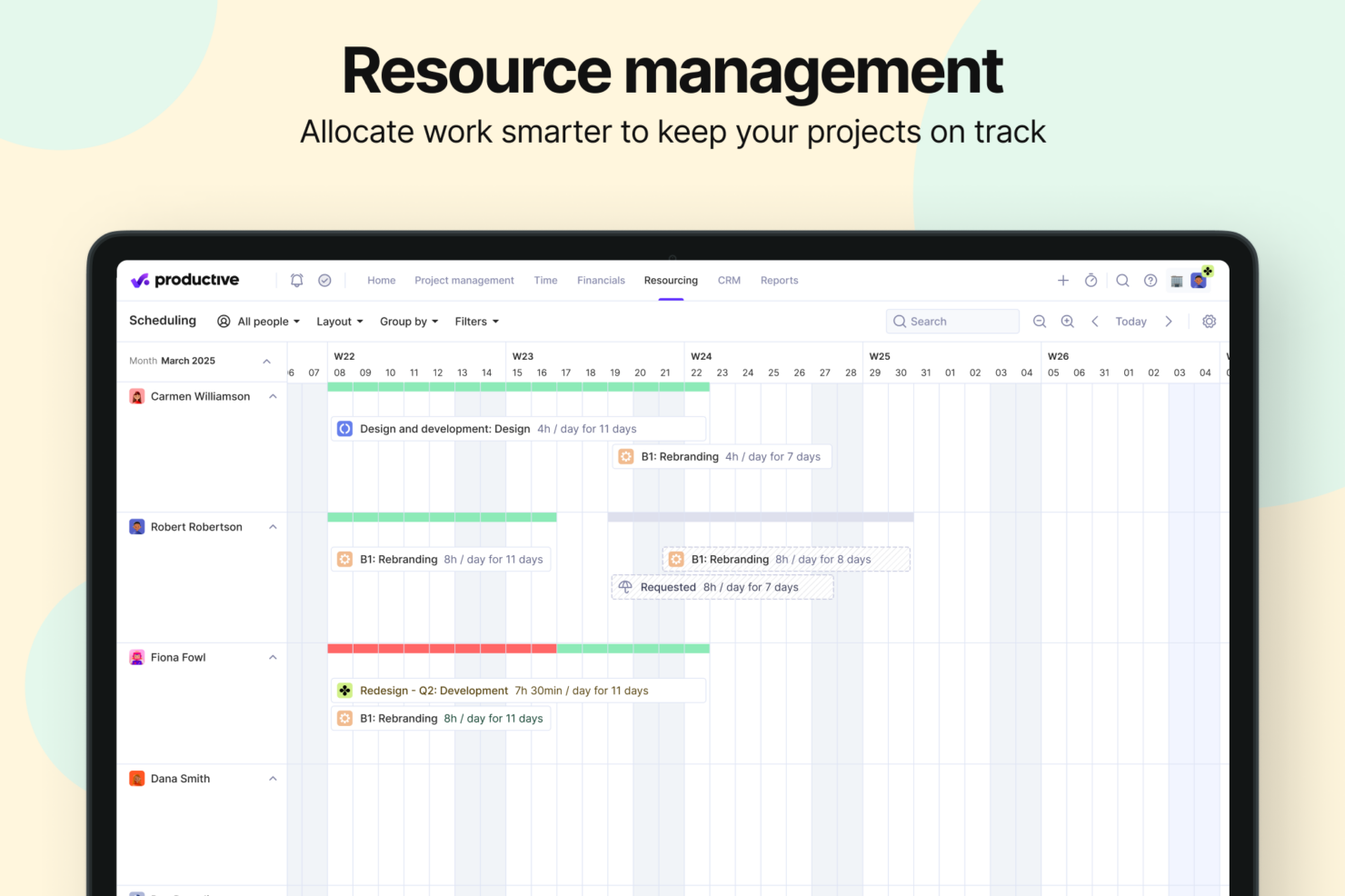Zoom out the schedule timeline
This screenshot has width=1345, height=896.
pos(1040,322)
